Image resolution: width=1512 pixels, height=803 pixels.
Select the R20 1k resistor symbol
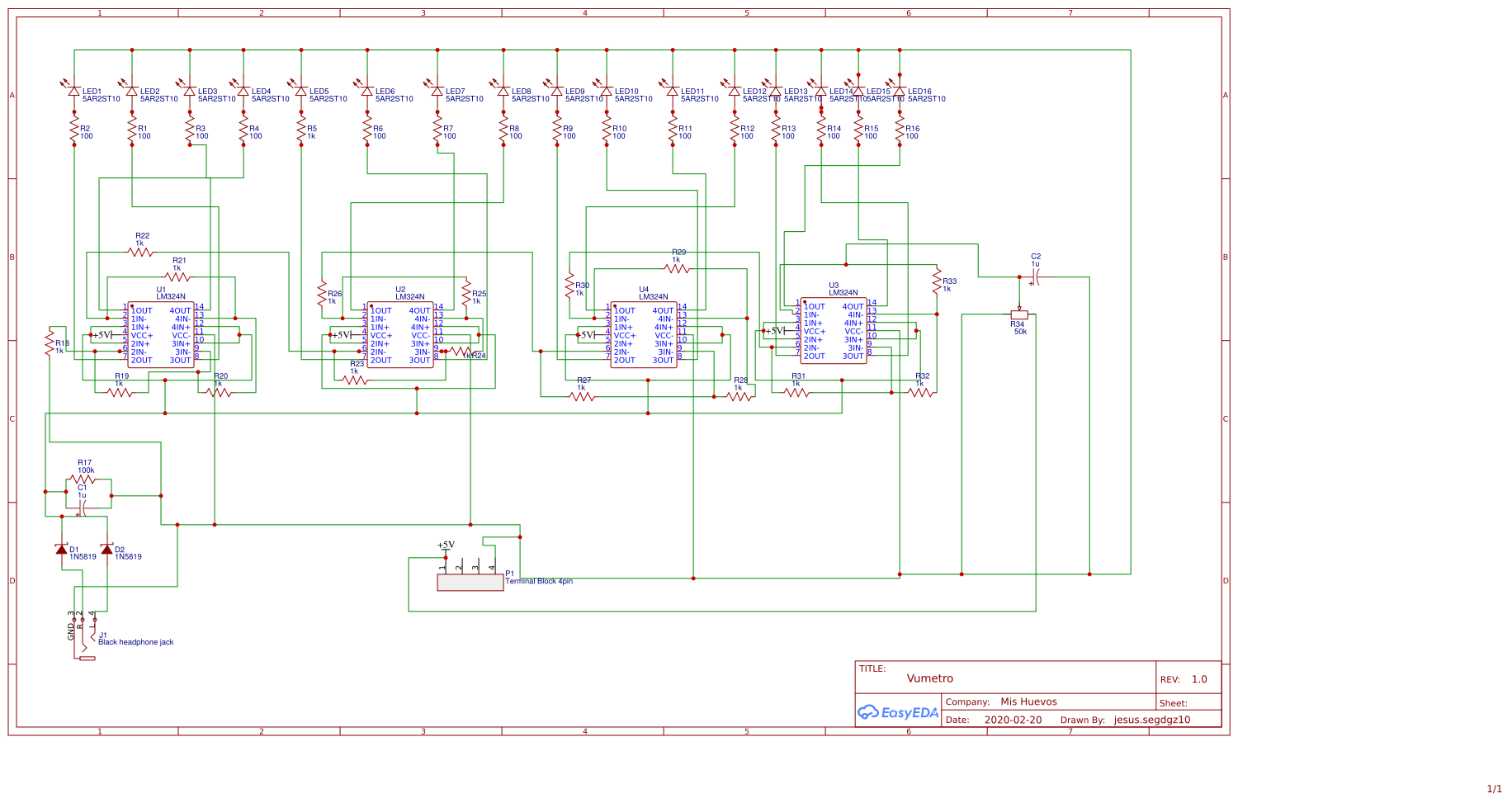[219, 392]
